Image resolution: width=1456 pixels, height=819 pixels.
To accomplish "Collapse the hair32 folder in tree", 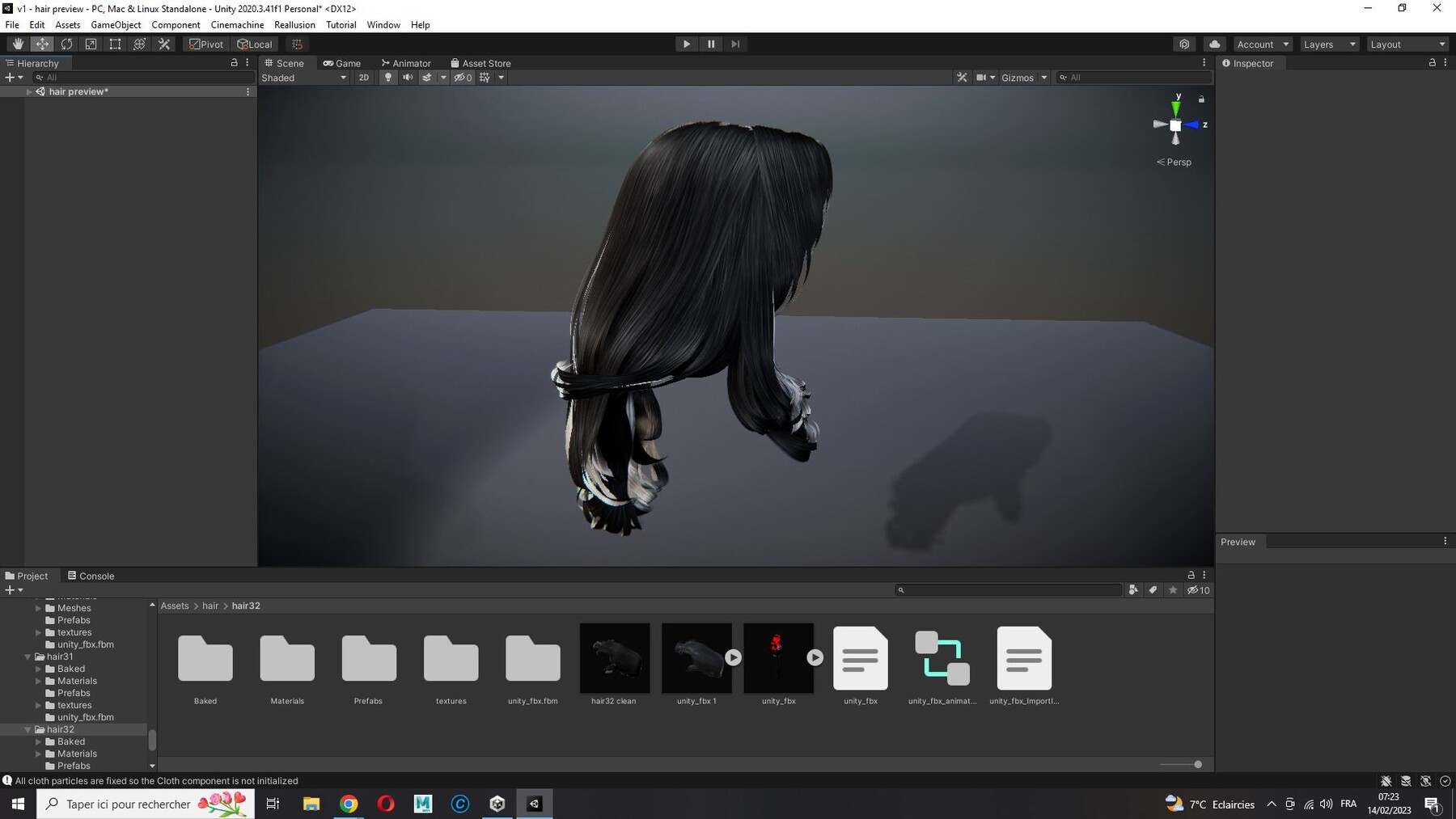I will coord(28,729).
